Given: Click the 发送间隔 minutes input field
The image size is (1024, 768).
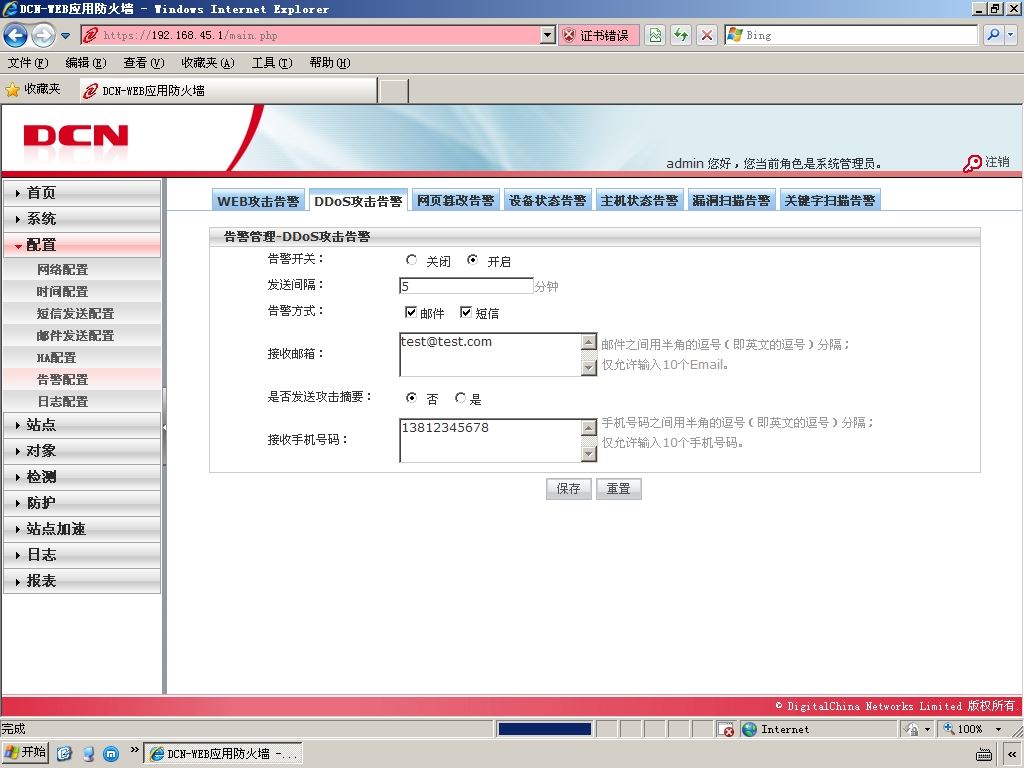Looking at the screenshot, I should tap(466, 285).
